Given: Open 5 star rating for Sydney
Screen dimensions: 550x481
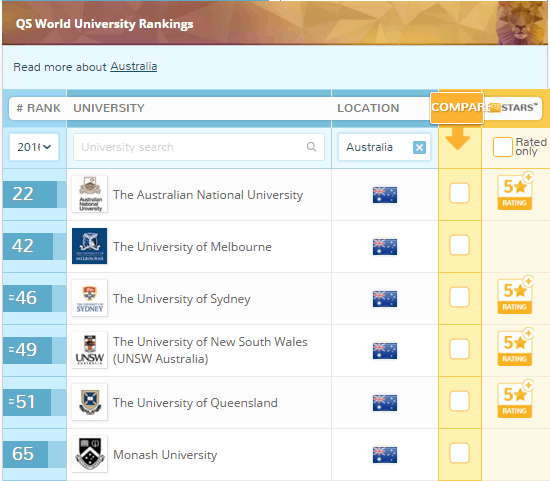Looking at the screenshot, I should click(515, 295).
